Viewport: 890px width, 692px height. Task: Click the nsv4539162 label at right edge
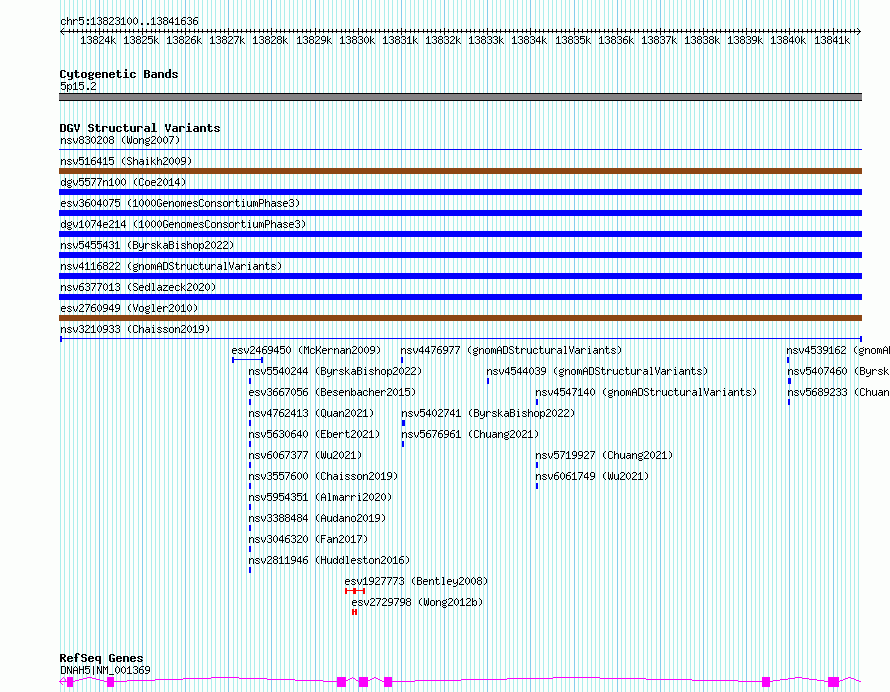pyautogui.click(x=838, y=350)
